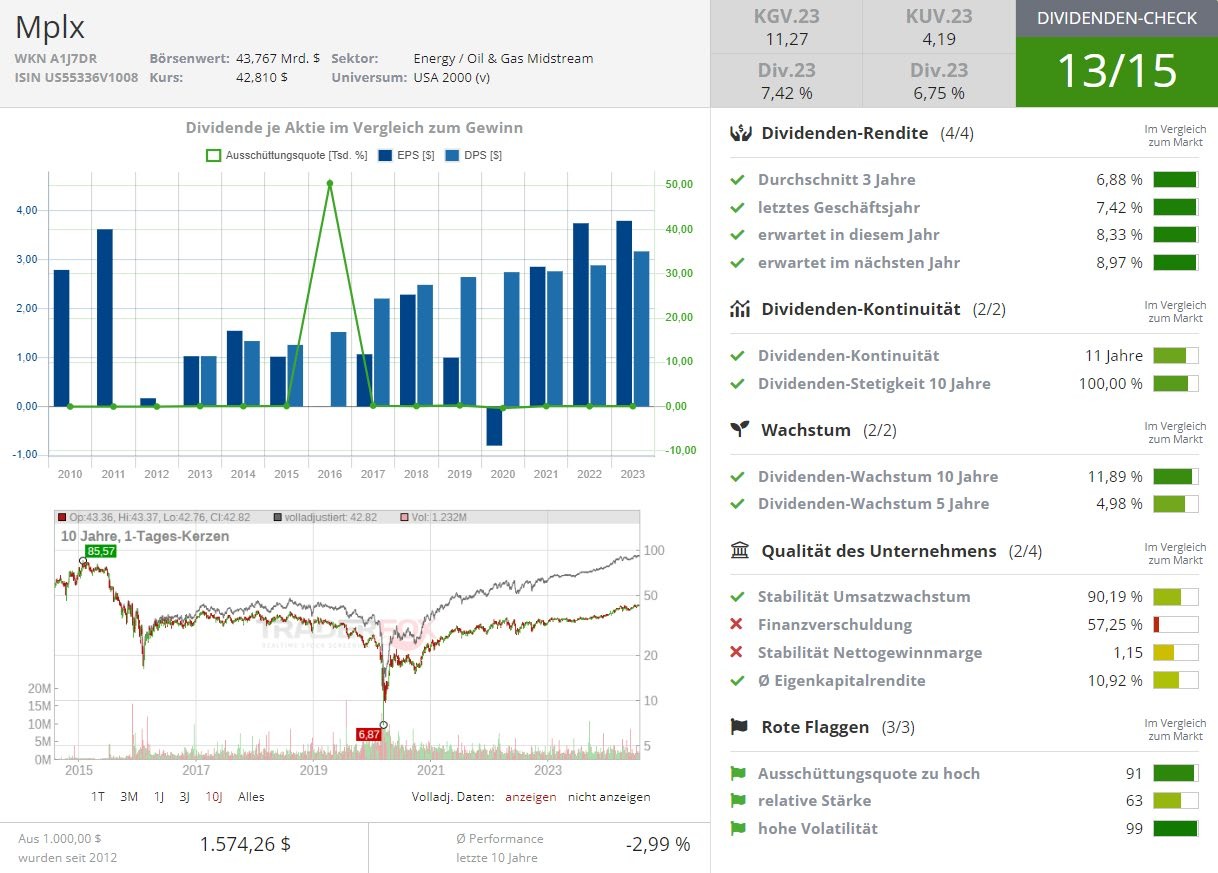Click the checkmark next to Ø Eigenkapitalrendite

[737, 681]
